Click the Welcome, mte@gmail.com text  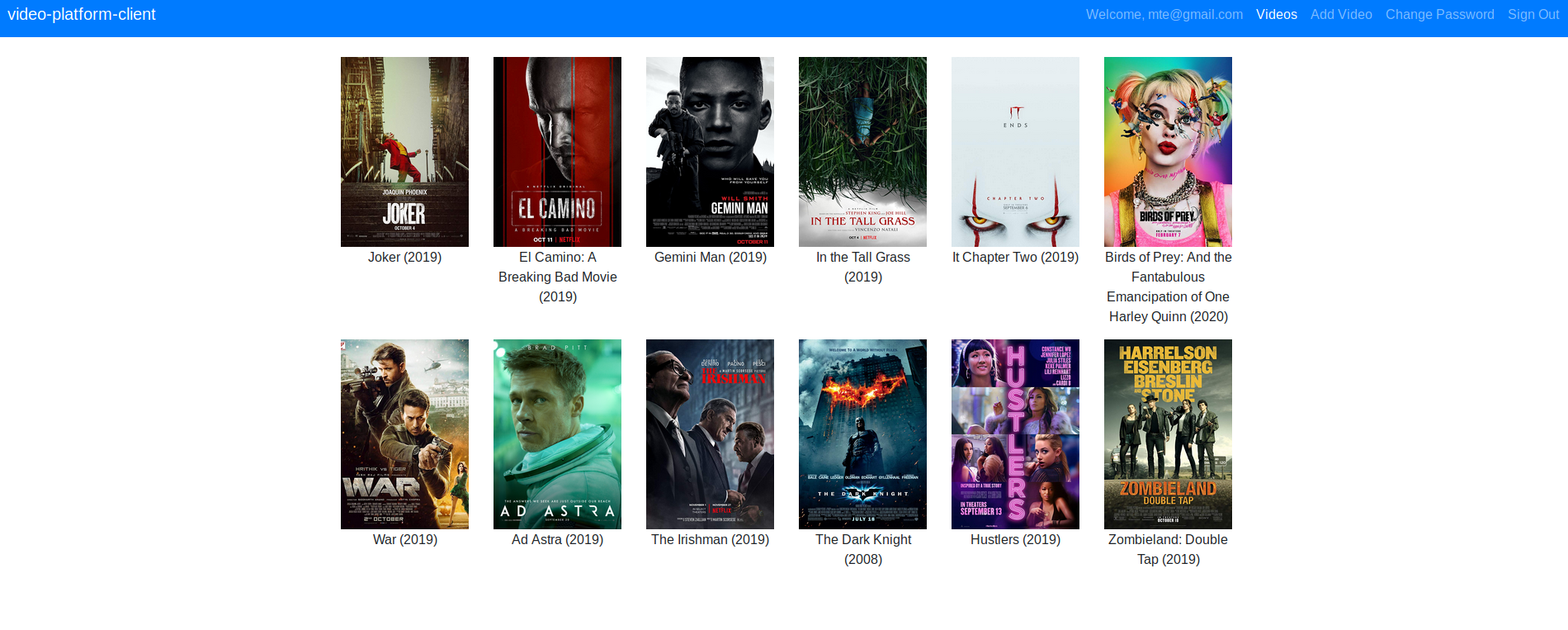coord(1164,15)
